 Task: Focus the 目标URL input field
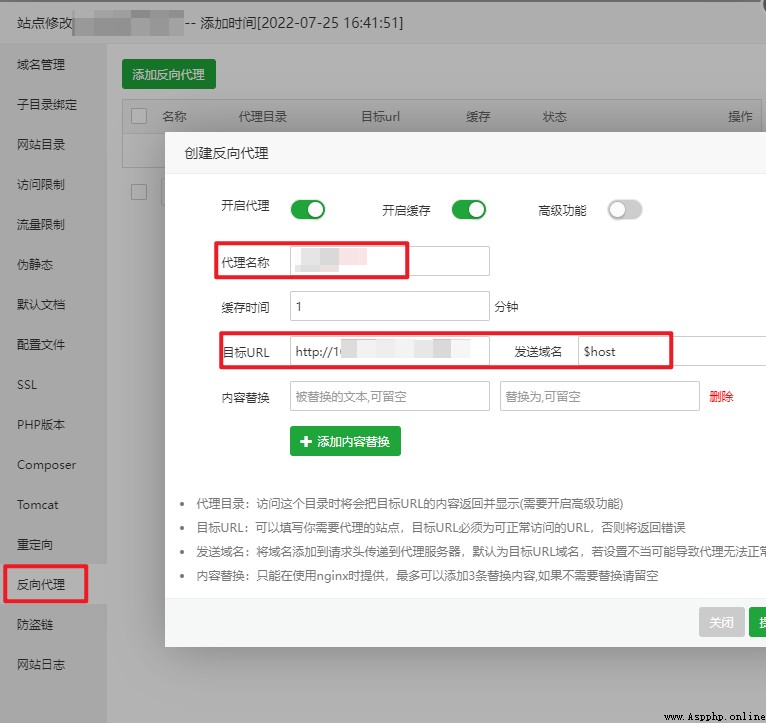point(390,351)
